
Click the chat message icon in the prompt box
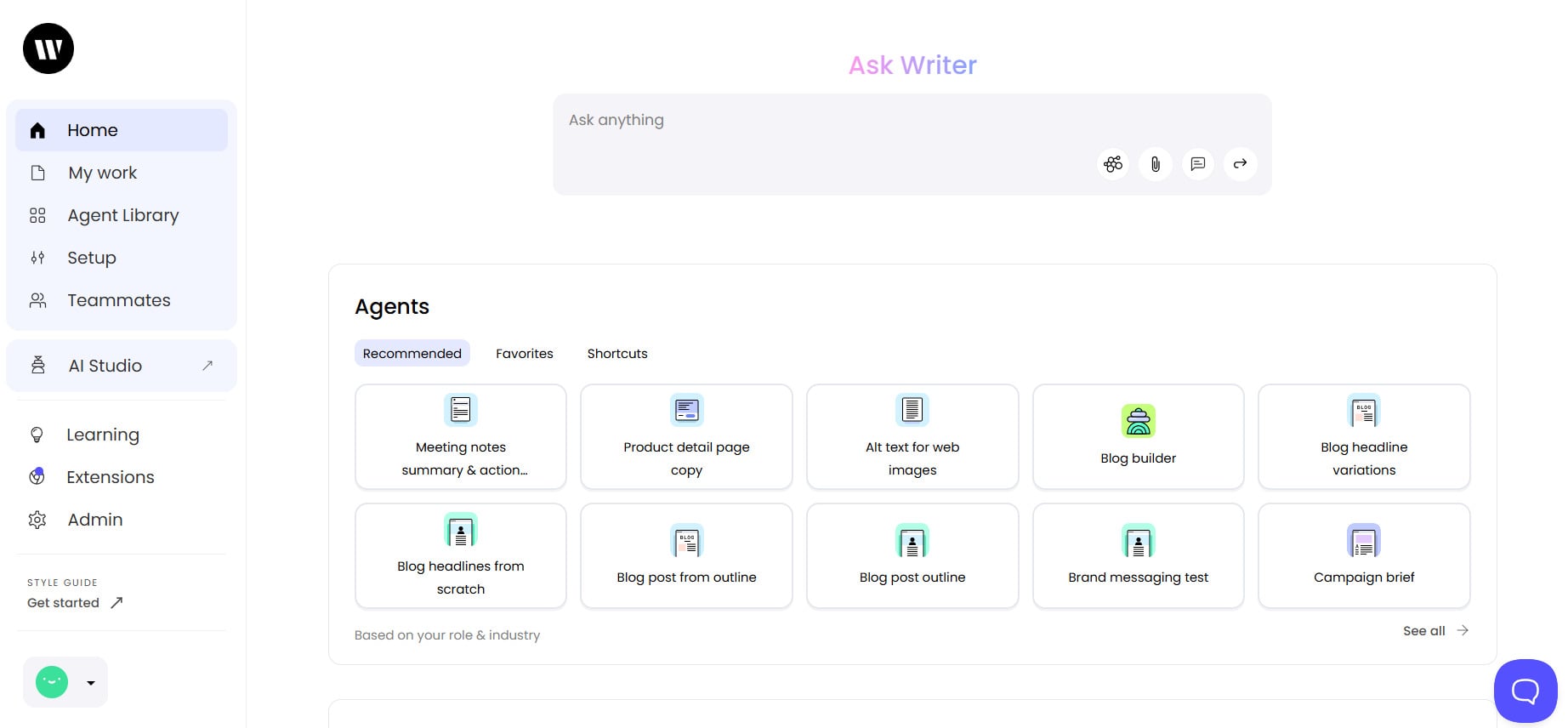click(x=1198, y=164)
